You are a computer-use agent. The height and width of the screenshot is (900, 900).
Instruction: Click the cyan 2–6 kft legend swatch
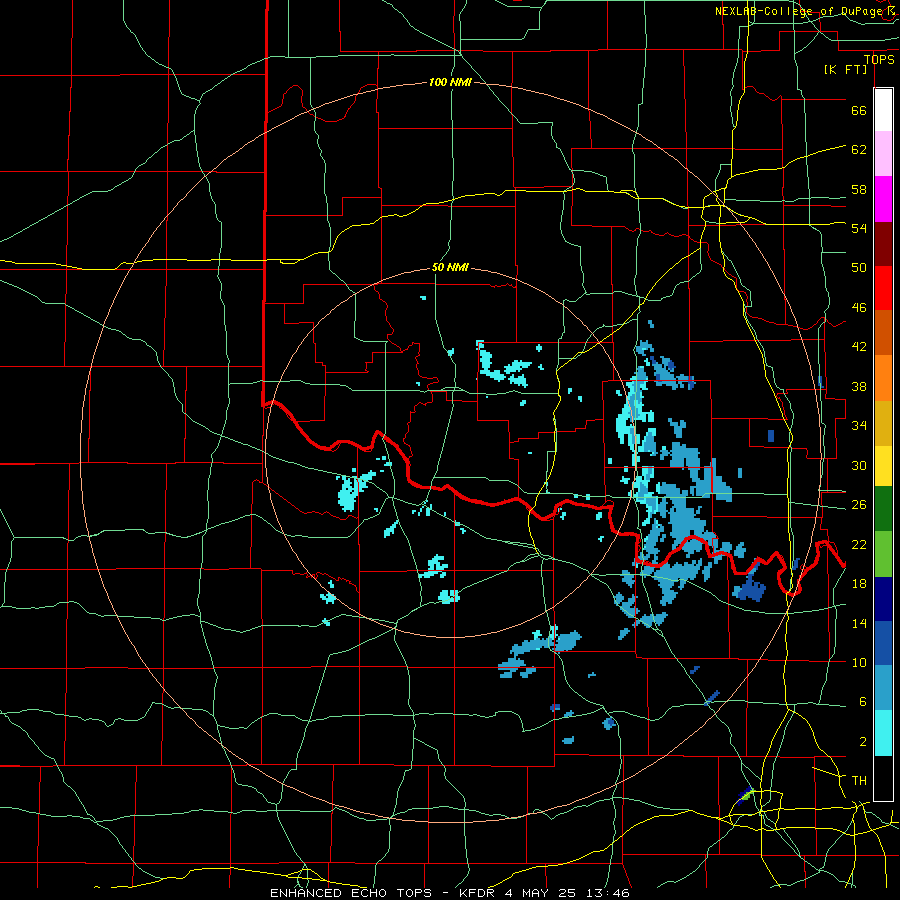tap(883, 733)
